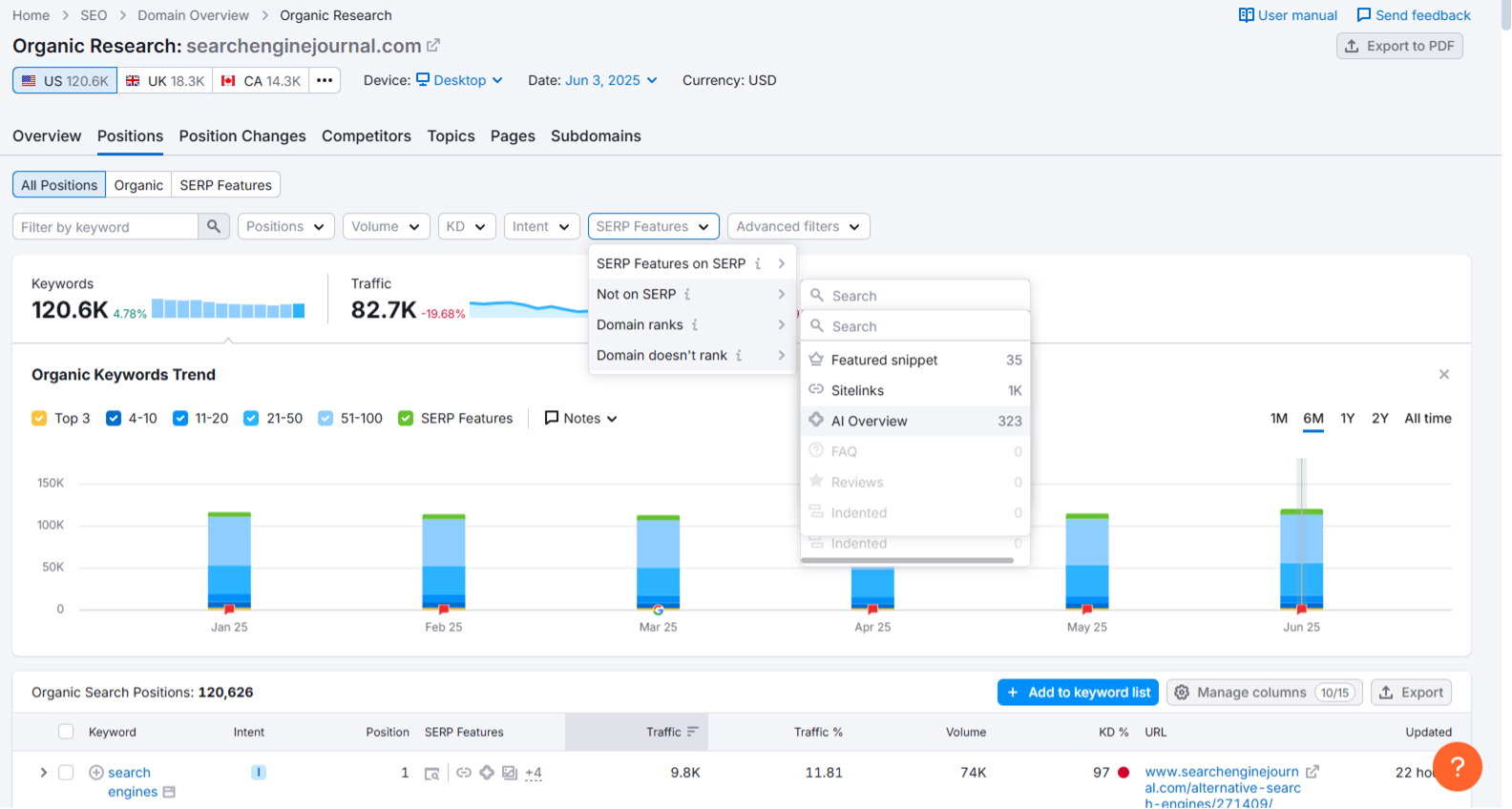Screen dimensions: 1512x809
Task: Toggle the 4-10 positions checkbox
Action: [114, 418]
